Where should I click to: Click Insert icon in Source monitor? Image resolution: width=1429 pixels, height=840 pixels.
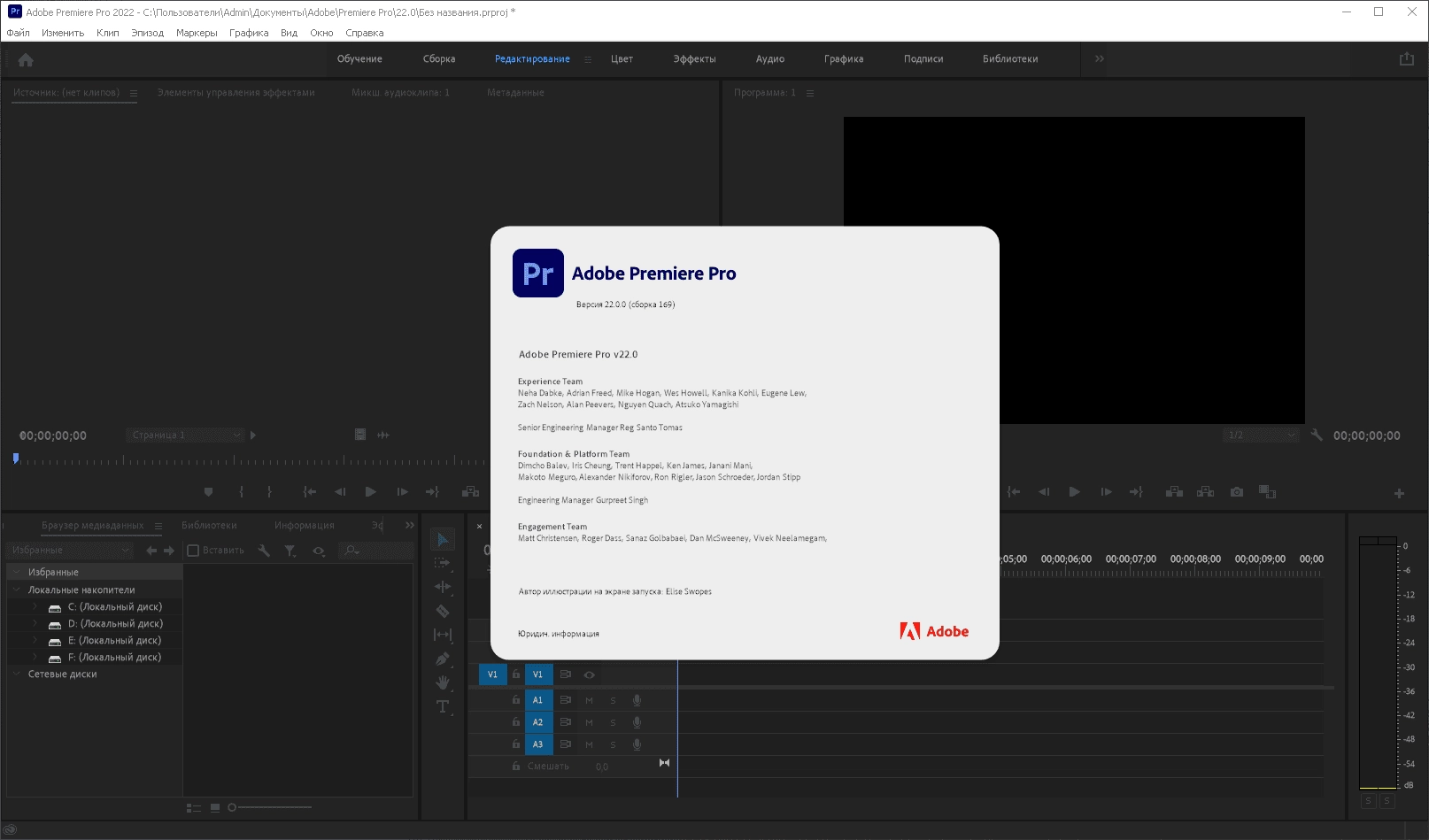(x=471, y=492)
